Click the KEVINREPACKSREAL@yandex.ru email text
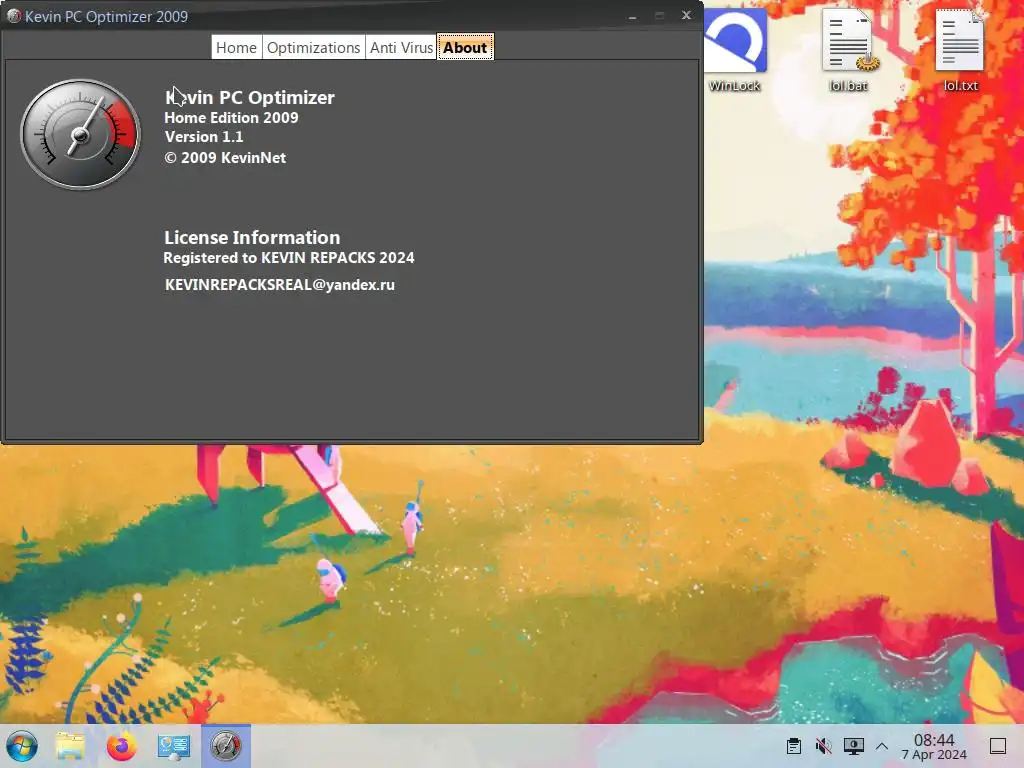 (x=280, y=285)
